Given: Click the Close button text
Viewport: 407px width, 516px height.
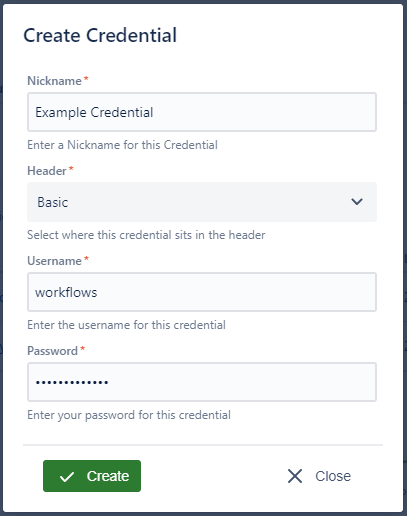Looking at the screenshot, I should click(333, 476).
